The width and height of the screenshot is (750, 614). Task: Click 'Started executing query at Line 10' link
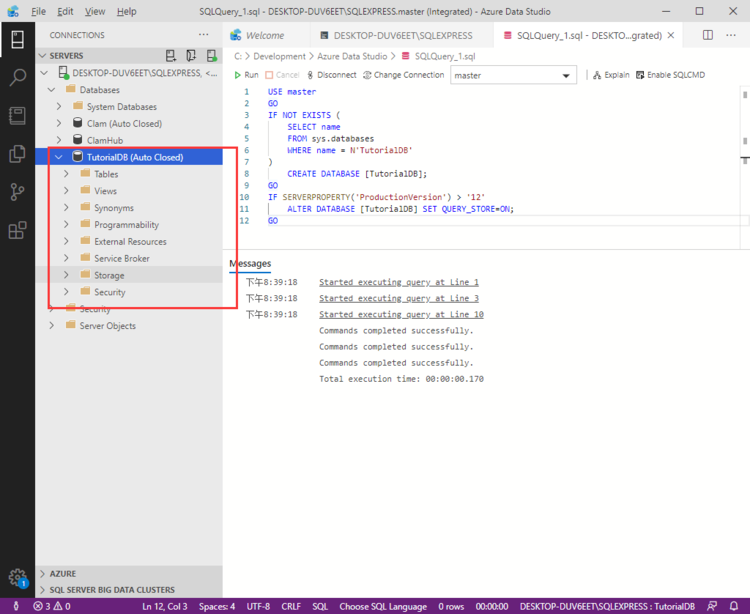pyautogui.click(x=401, y=315)
